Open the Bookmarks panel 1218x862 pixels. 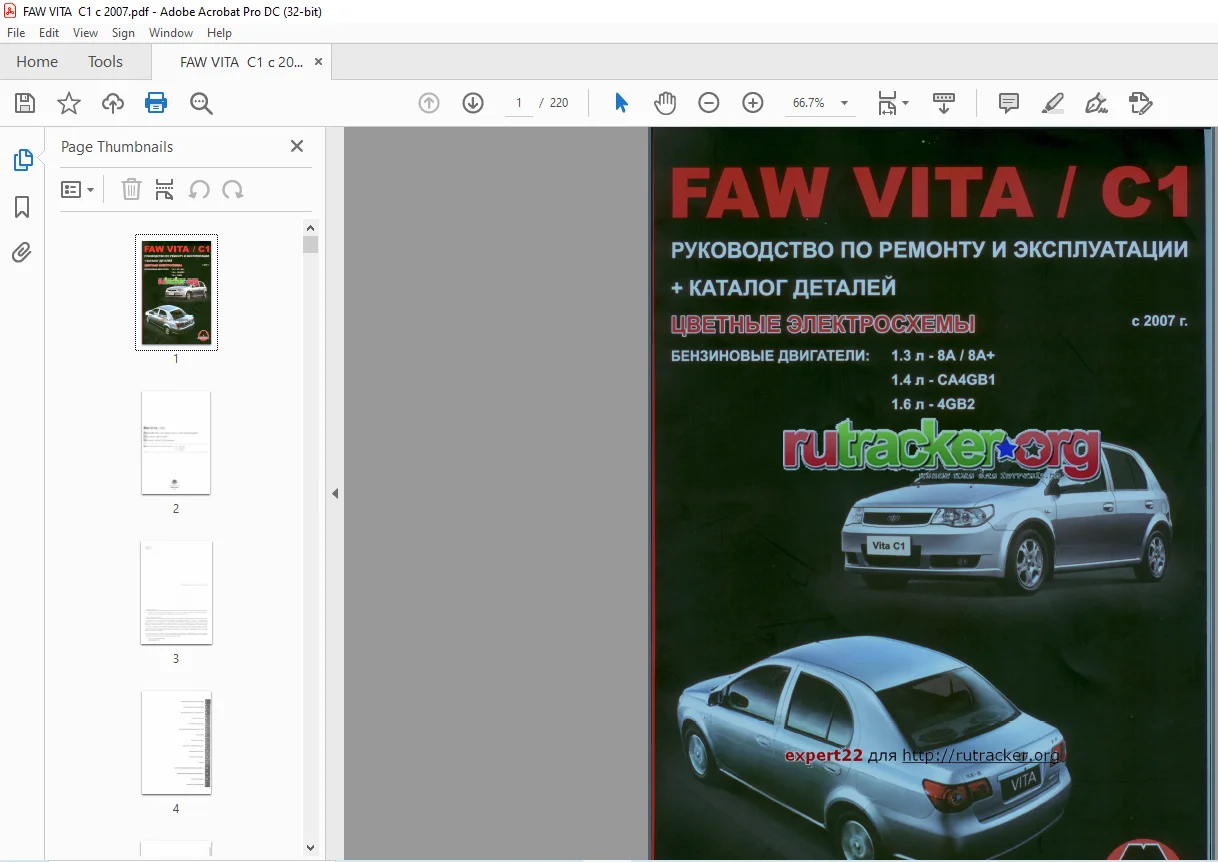click(22, 207)
